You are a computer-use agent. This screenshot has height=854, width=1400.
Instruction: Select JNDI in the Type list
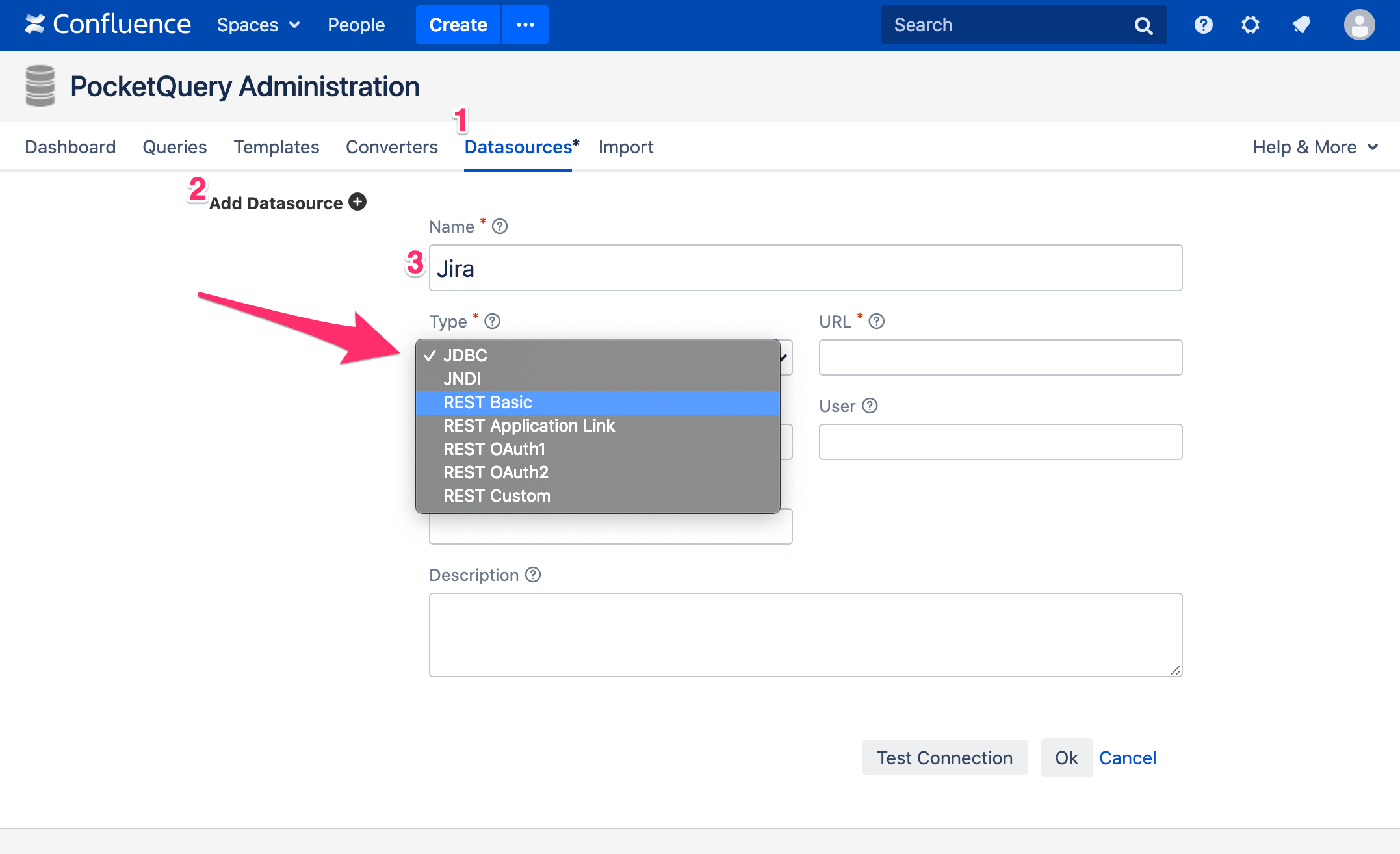pos(597,379)
